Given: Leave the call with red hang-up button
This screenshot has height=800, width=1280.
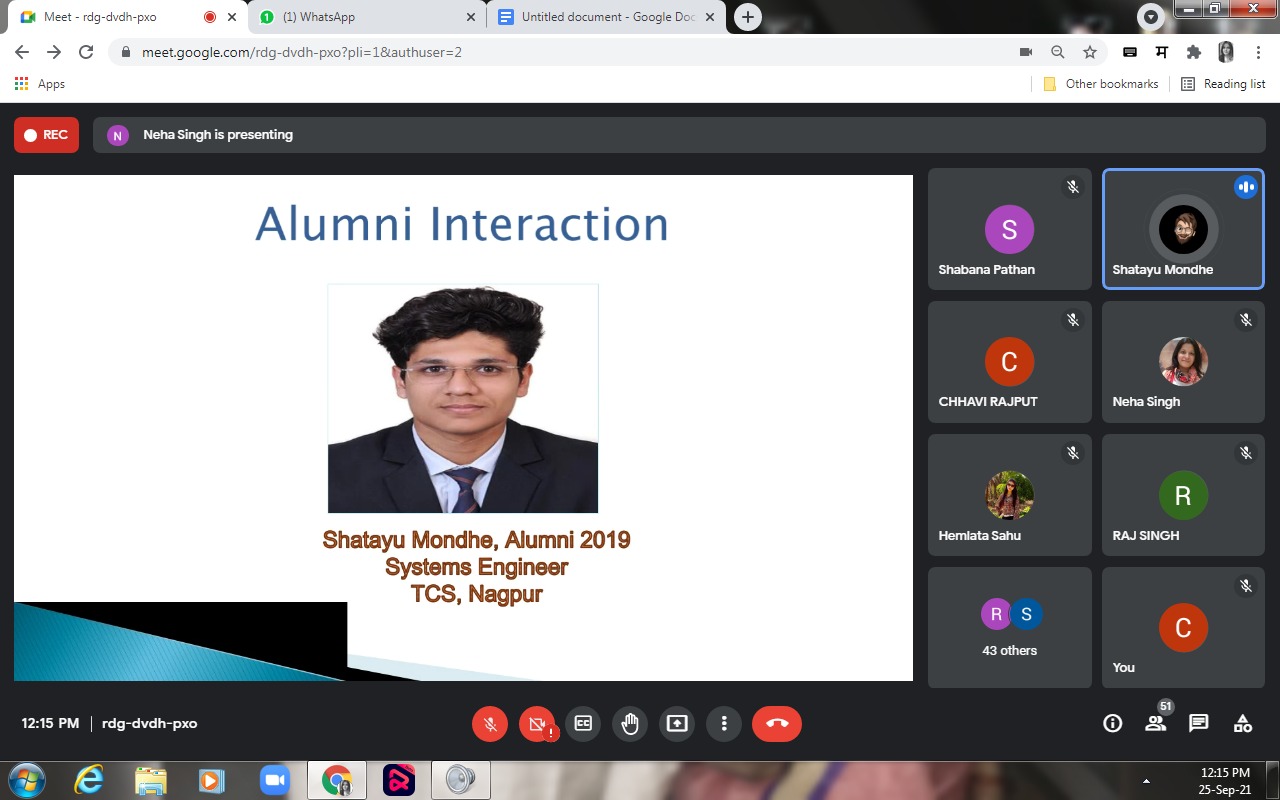Looking at the screenshot, I should [777, 724].
